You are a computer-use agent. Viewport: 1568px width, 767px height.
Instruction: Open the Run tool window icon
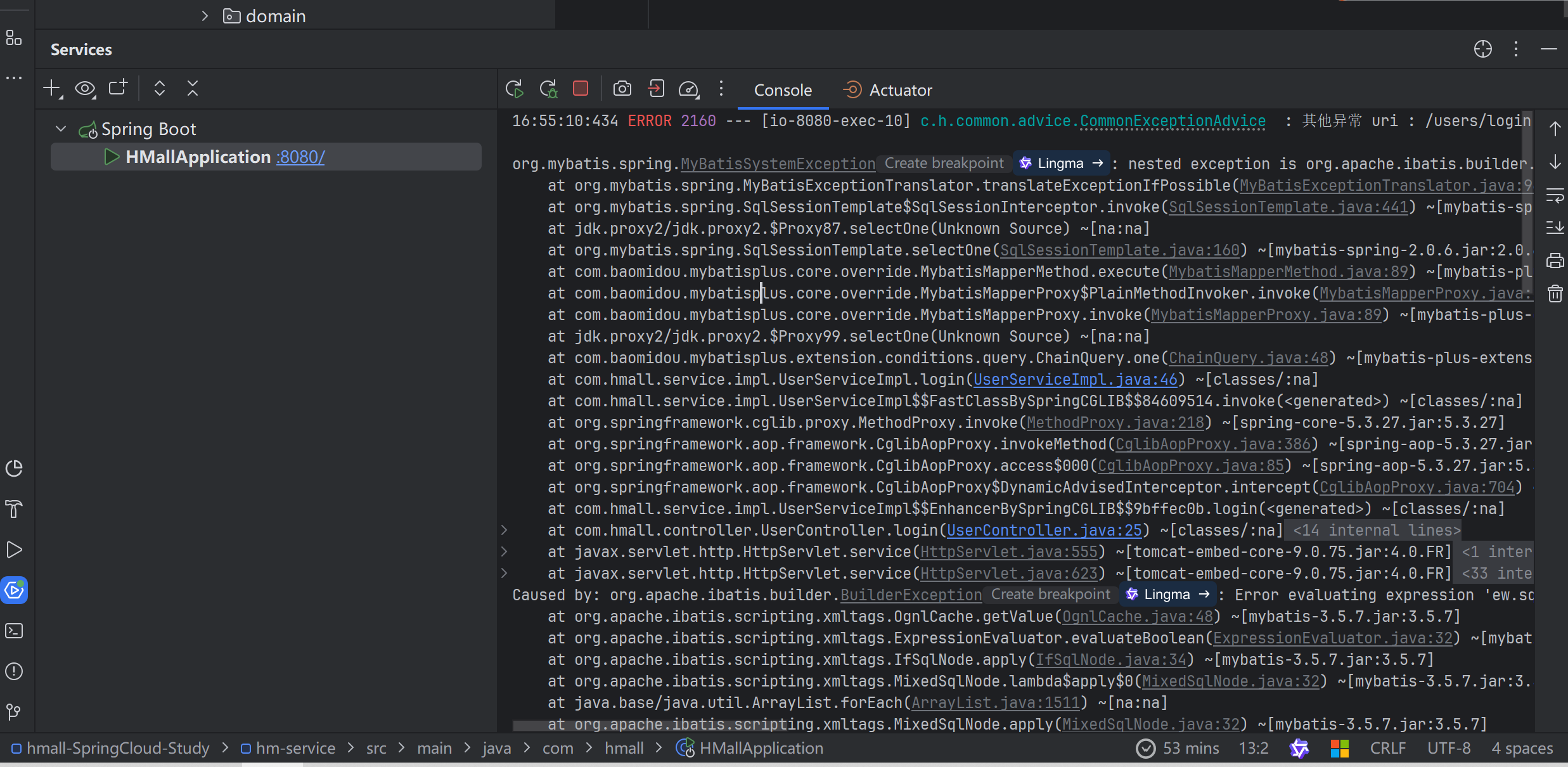click(x=14, y=550)
